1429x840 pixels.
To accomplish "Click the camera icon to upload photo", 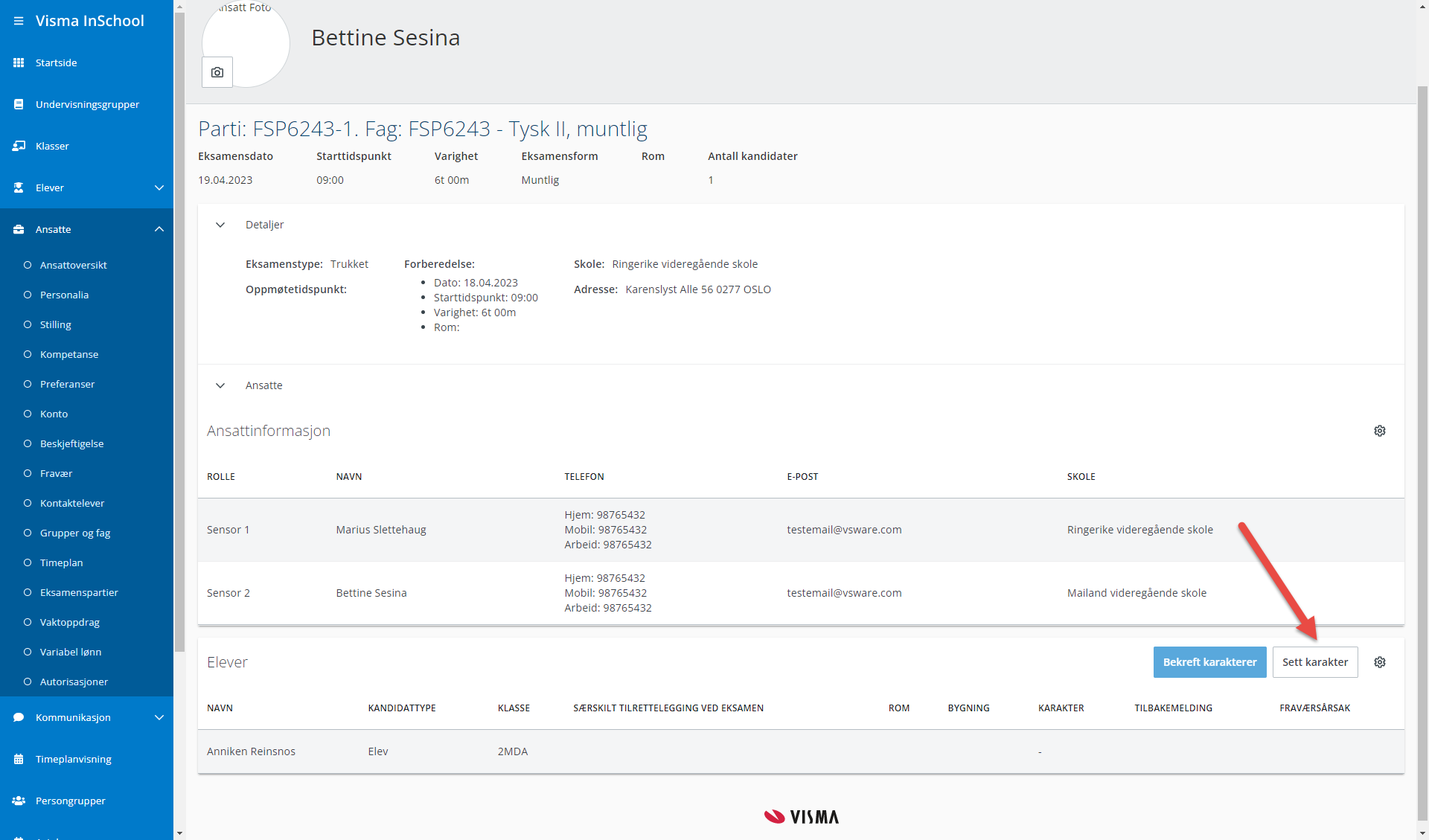I will tap(217, 72).
